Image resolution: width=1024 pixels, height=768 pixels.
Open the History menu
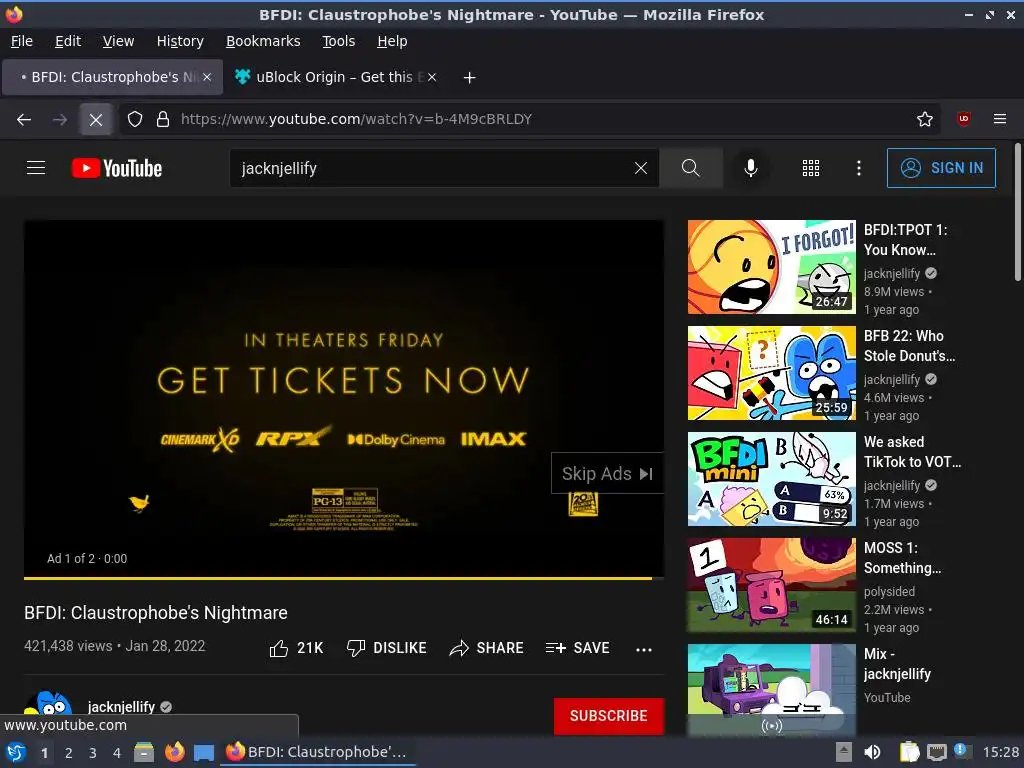(x=180, y=41)
